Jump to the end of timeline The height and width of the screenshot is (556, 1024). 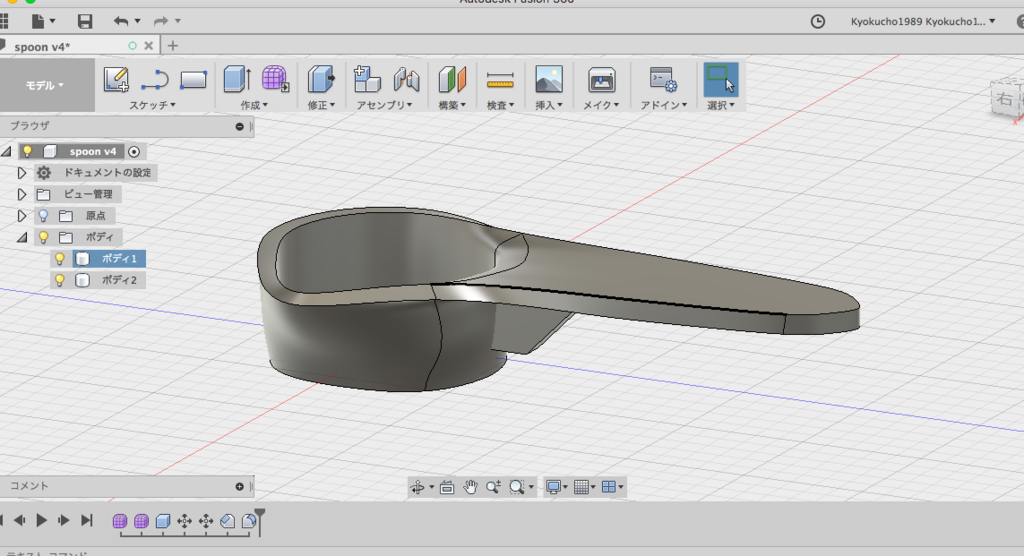click(x=86, y=521)
